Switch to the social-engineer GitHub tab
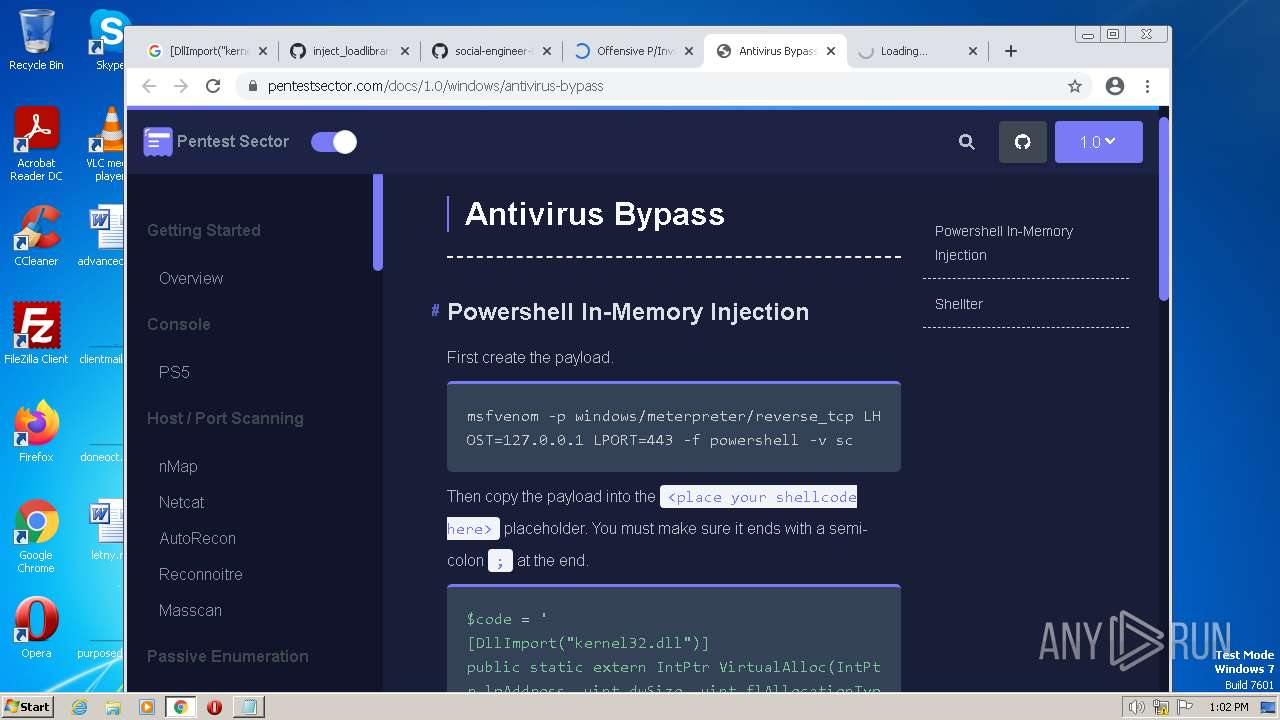1280x720 pixels. pyautogui.click(x=490, y=51)
